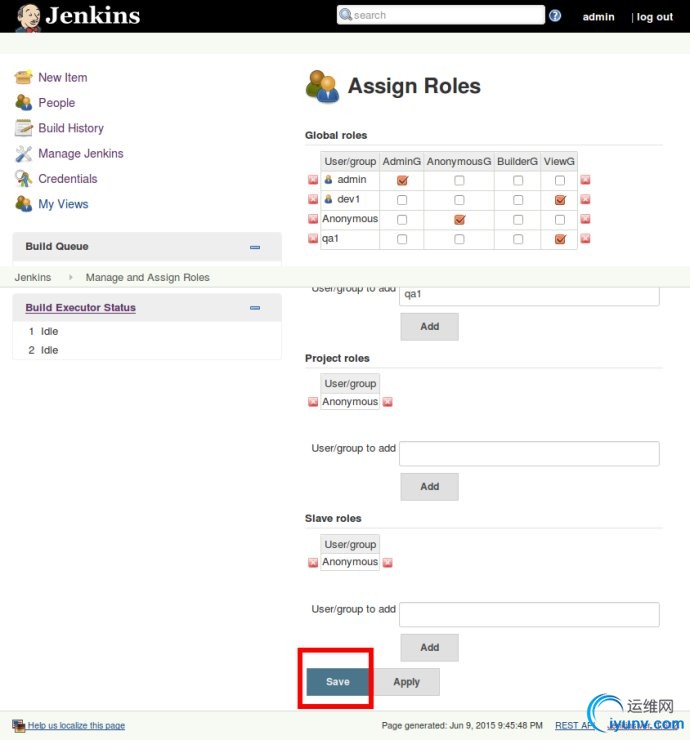Screen dimensions: 690x740
Task: Click left red delete icon for admin row
Action: 313,180
